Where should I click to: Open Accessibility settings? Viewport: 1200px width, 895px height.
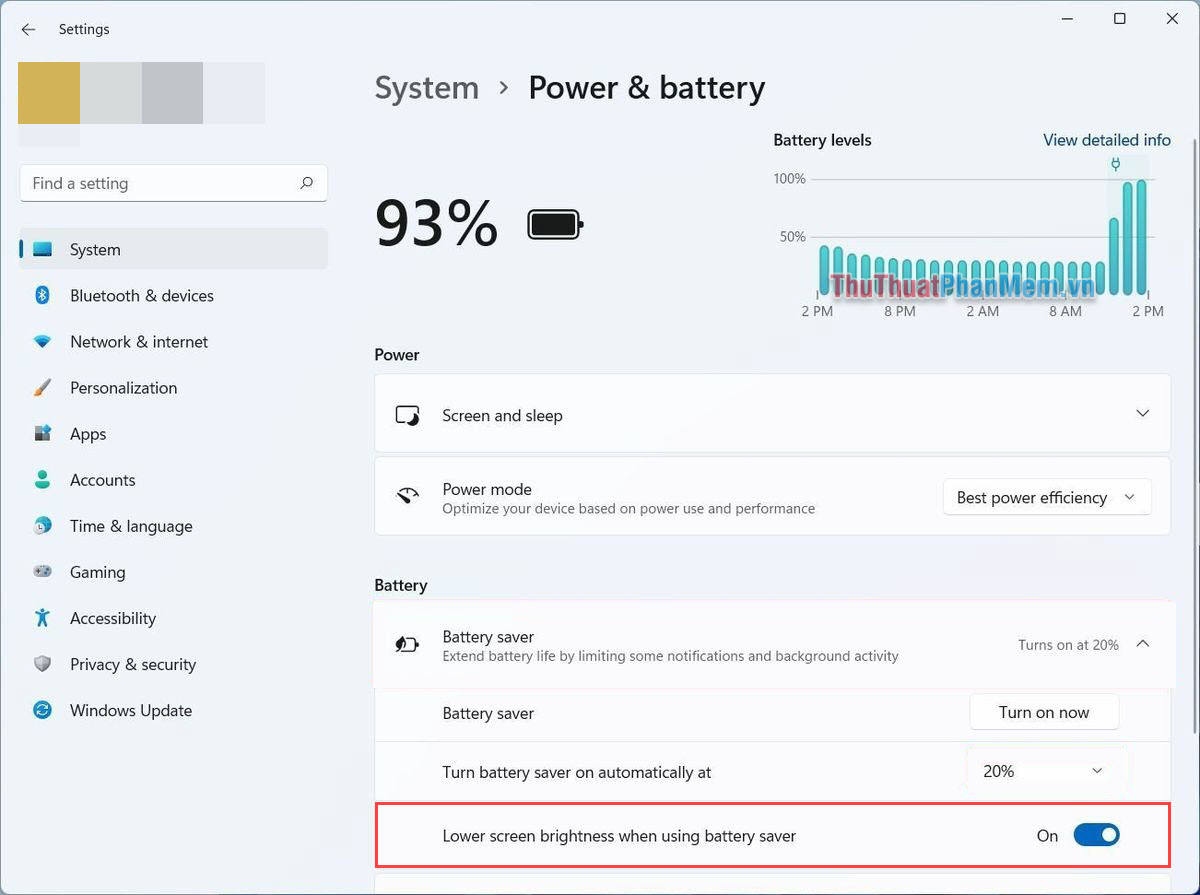[112, 617]
